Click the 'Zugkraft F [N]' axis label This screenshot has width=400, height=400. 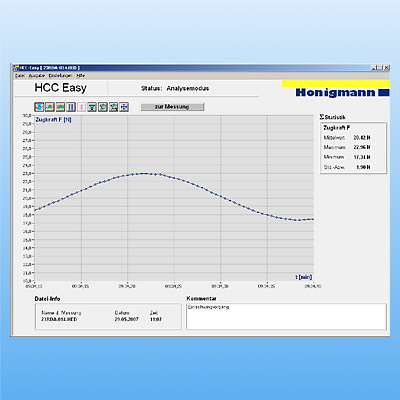pos(53,119)
